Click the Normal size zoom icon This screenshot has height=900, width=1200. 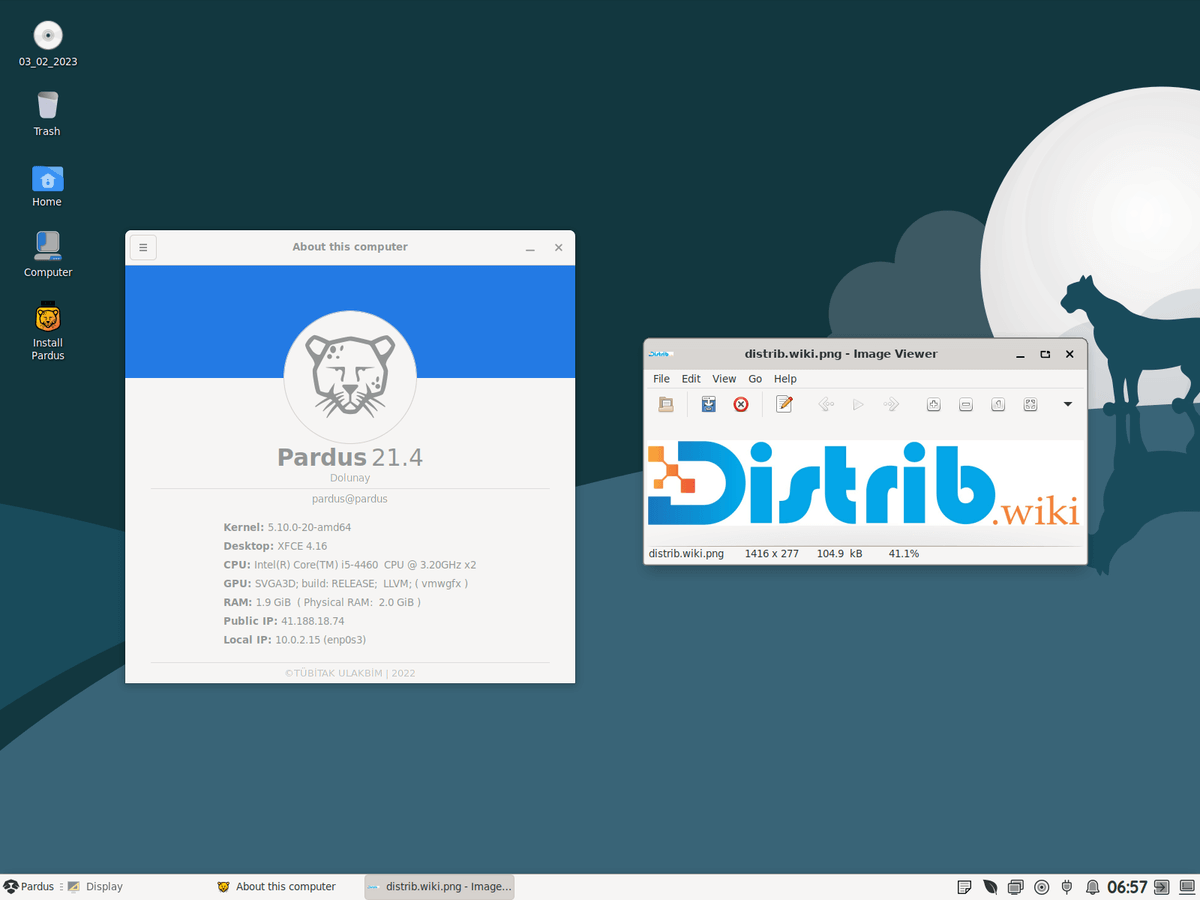[998, 404]
